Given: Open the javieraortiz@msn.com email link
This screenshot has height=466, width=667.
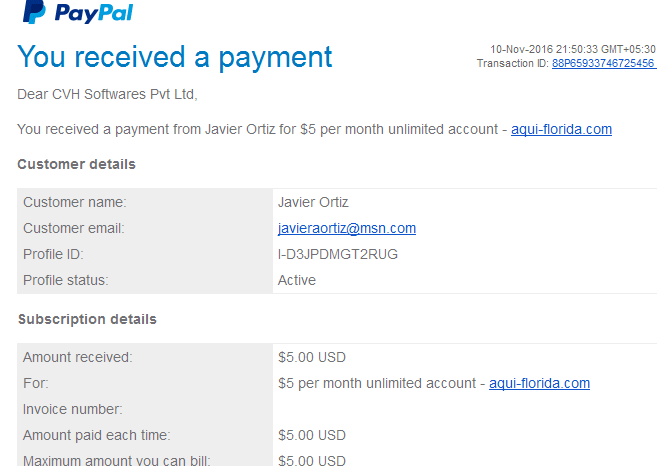Looking at the screenshot, I should pyautogui.click(x=347, y=228).
